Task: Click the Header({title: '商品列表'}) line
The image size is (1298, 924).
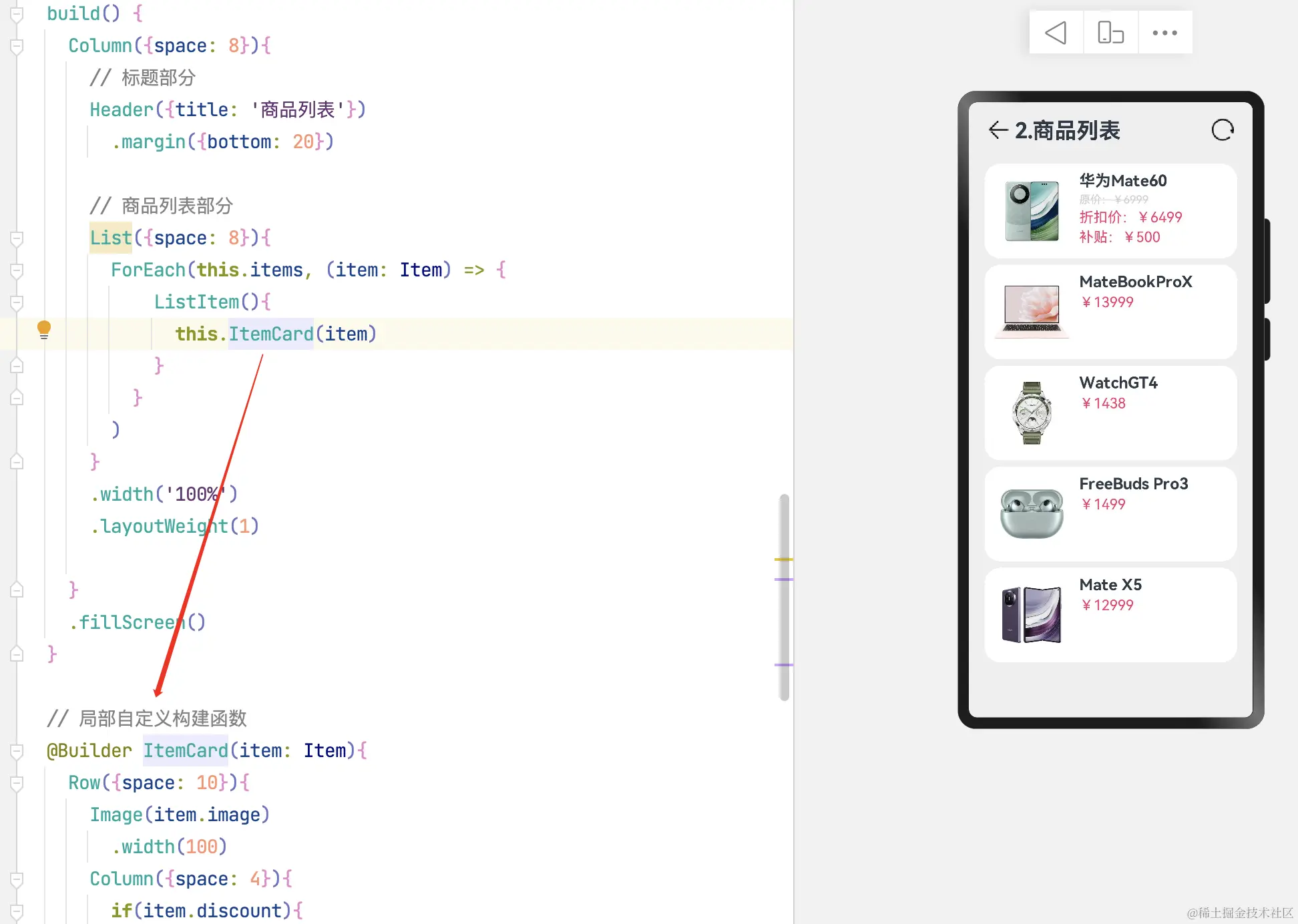Action: [x=228, y=109]
